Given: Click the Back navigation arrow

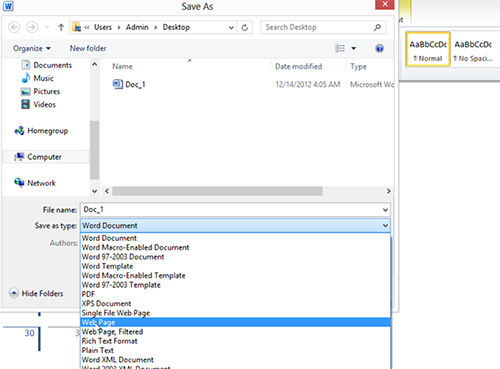Looking at the screenshot, I should tap(14, 27).
